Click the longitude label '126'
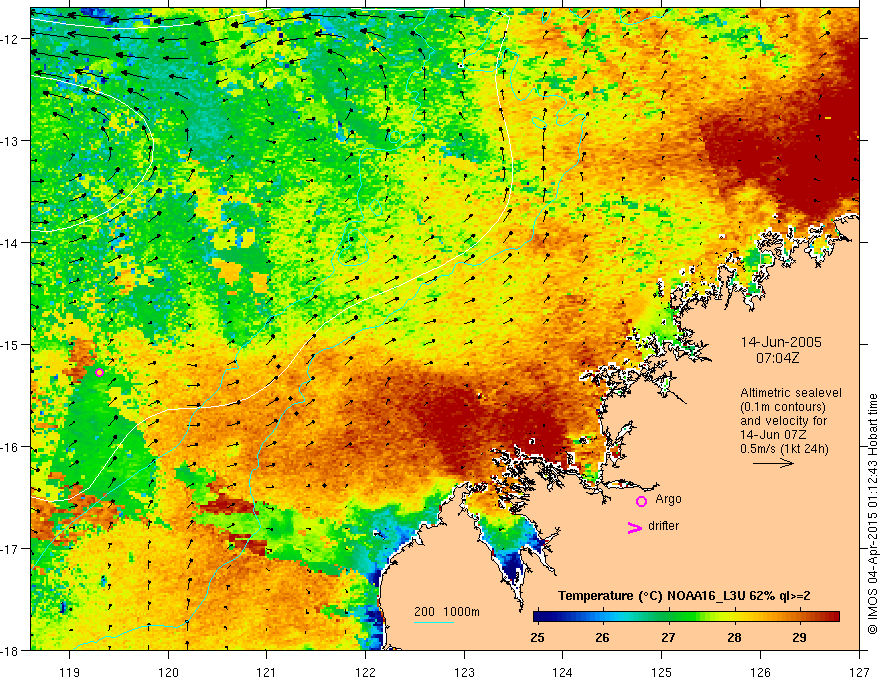The height and width of the screenshot is (680, 880). pyautogui.click(x=760, y=672)
